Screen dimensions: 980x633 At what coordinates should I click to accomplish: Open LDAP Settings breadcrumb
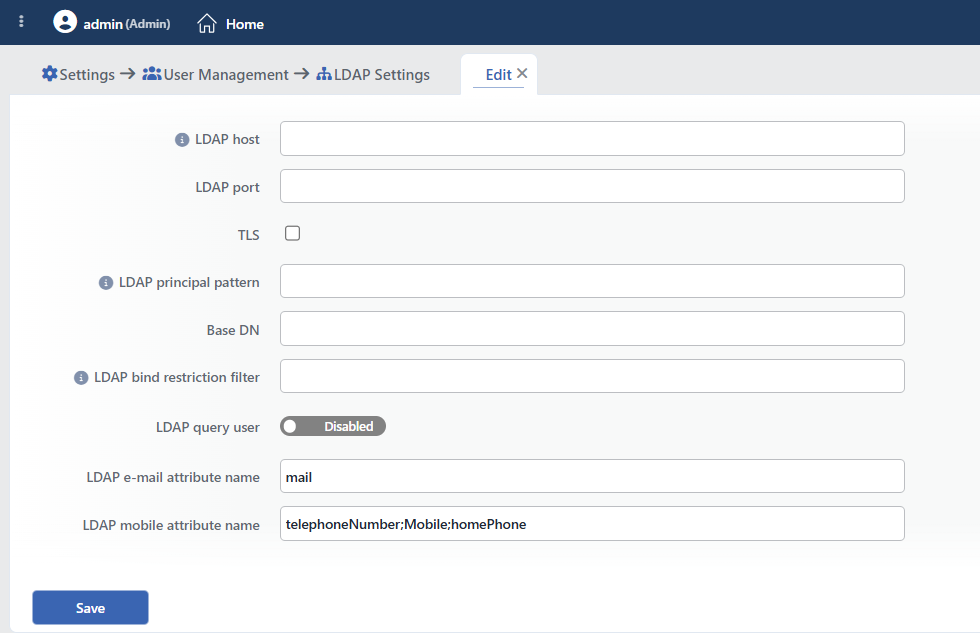coord(382,74)
